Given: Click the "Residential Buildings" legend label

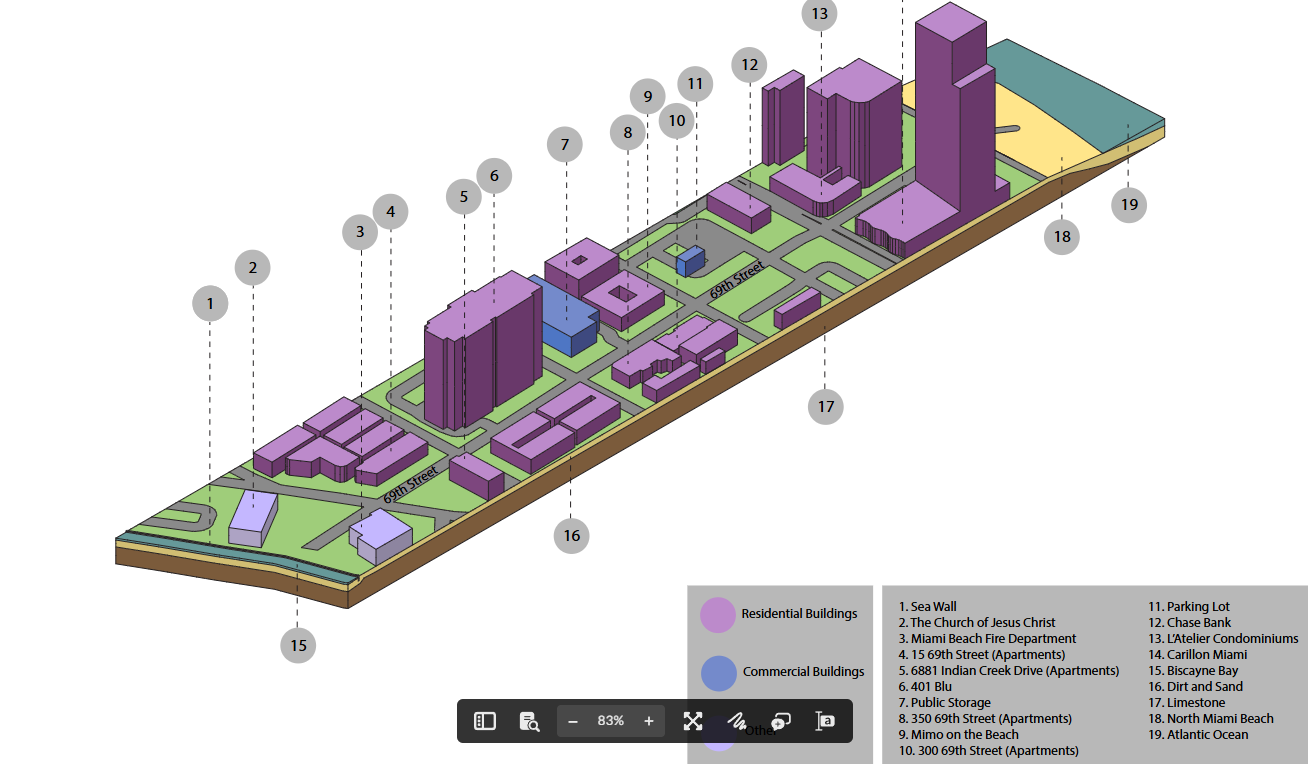Looking at the screenshot, I should coord(799,614).
